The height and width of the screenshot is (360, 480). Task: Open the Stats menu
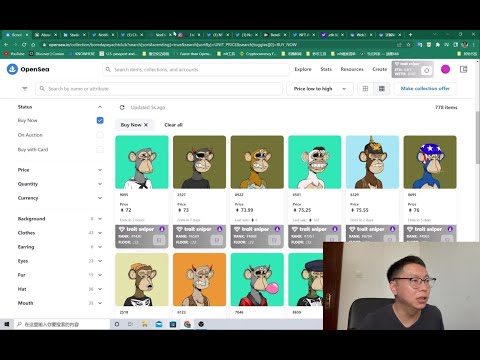tap(326, 69)
